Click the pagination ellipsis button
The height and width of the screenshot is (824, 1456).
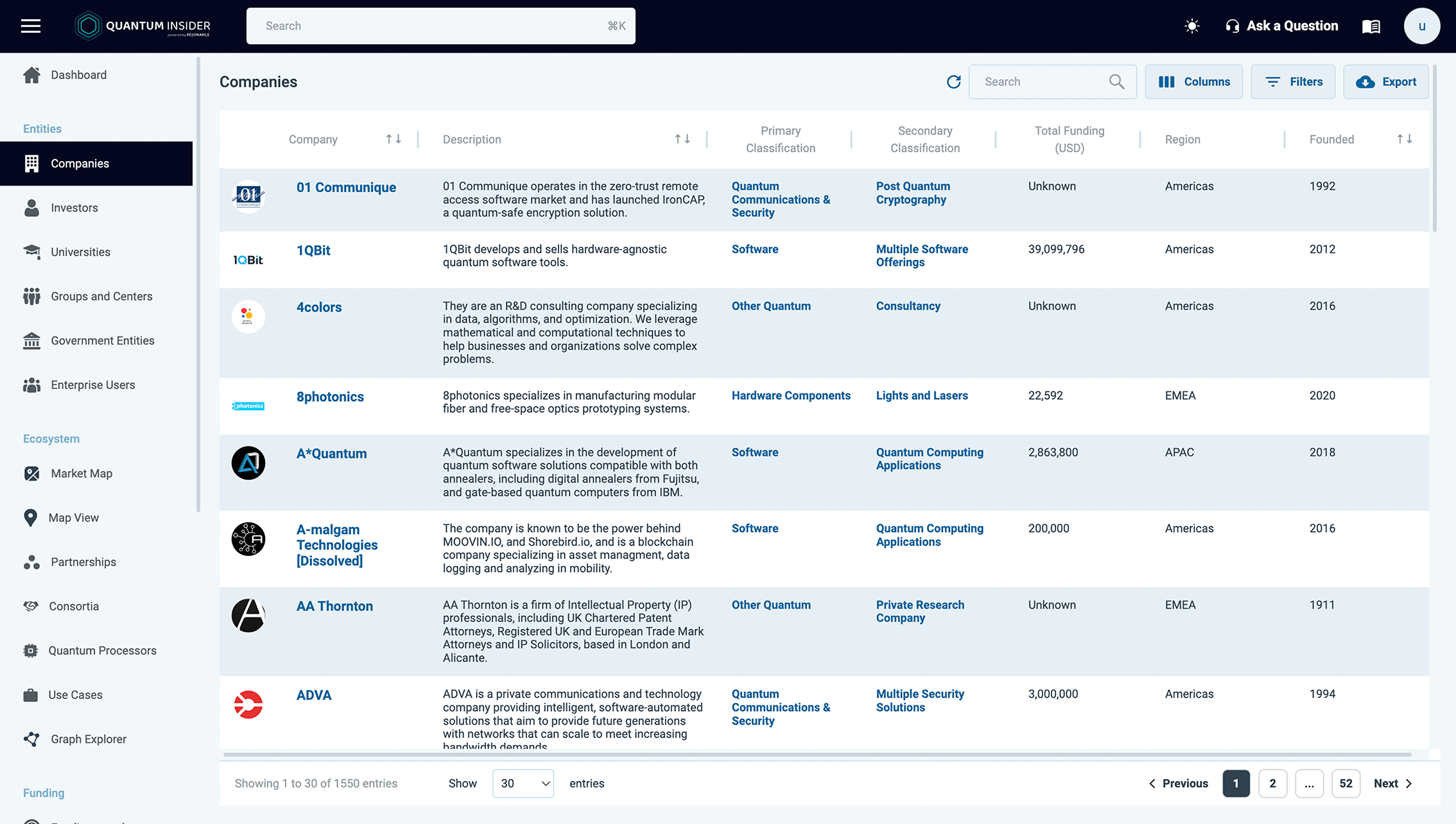pyautogui.click(x=1309, y=784)
